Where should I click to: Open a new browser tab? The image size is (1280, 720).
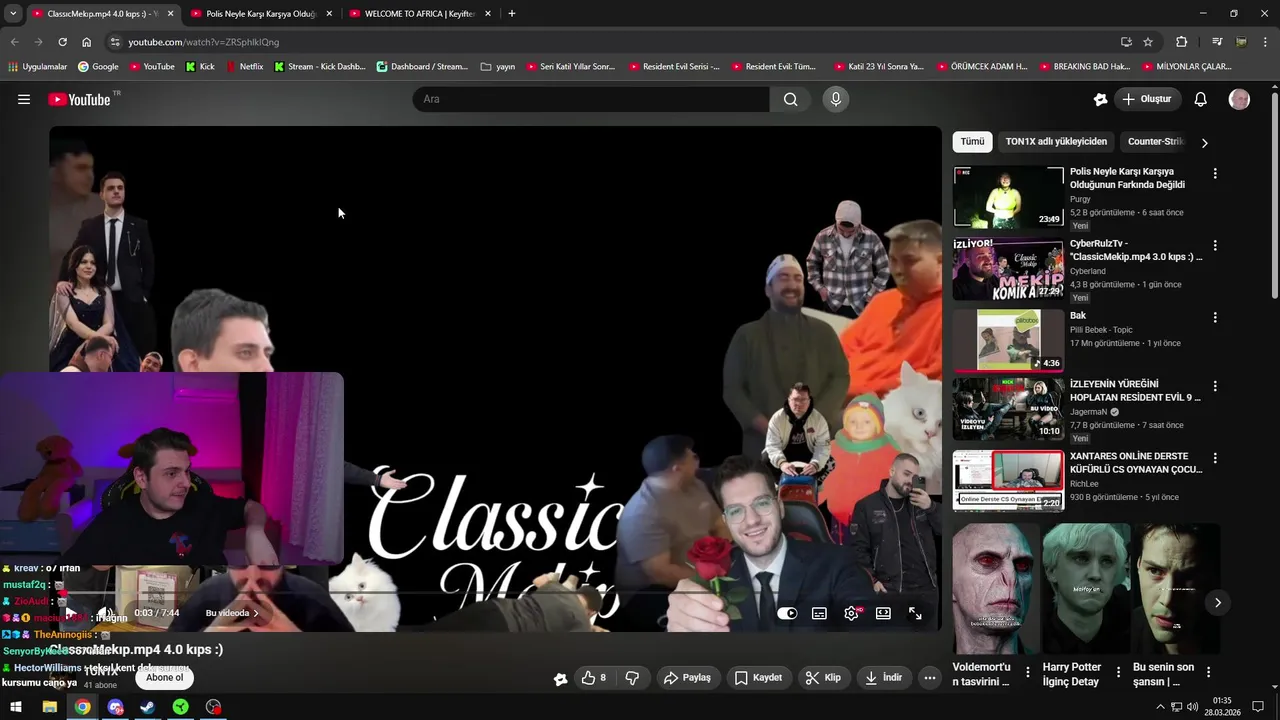click(512, 14)
